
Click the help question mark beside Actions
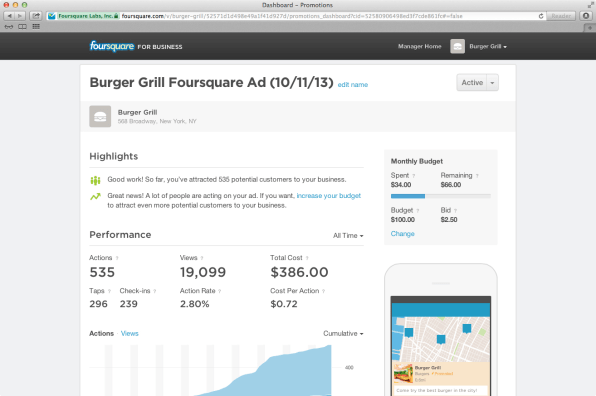117,258
